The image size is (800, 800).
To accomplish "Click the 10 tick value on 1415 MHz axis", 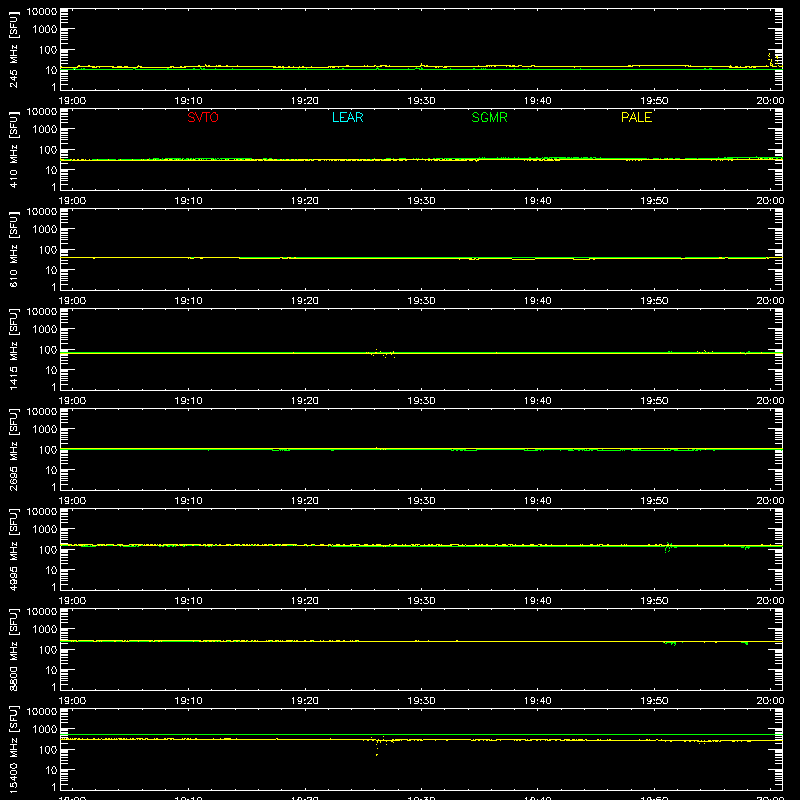I will coord(51,370).
